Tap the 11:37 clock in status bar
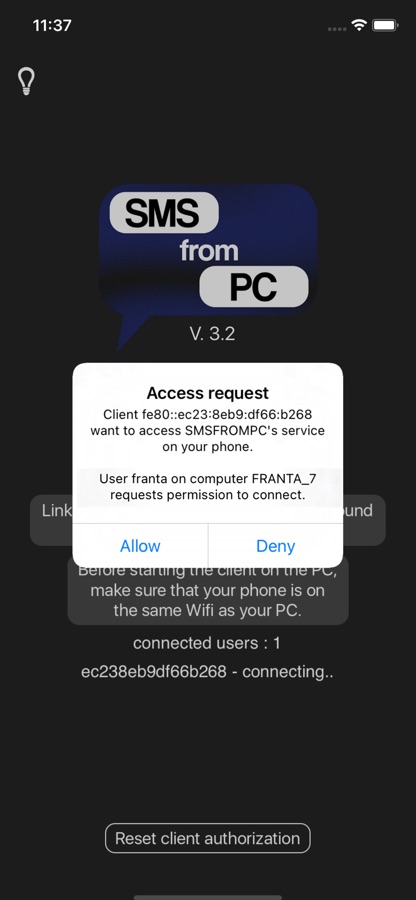 (x=52, y=26)
